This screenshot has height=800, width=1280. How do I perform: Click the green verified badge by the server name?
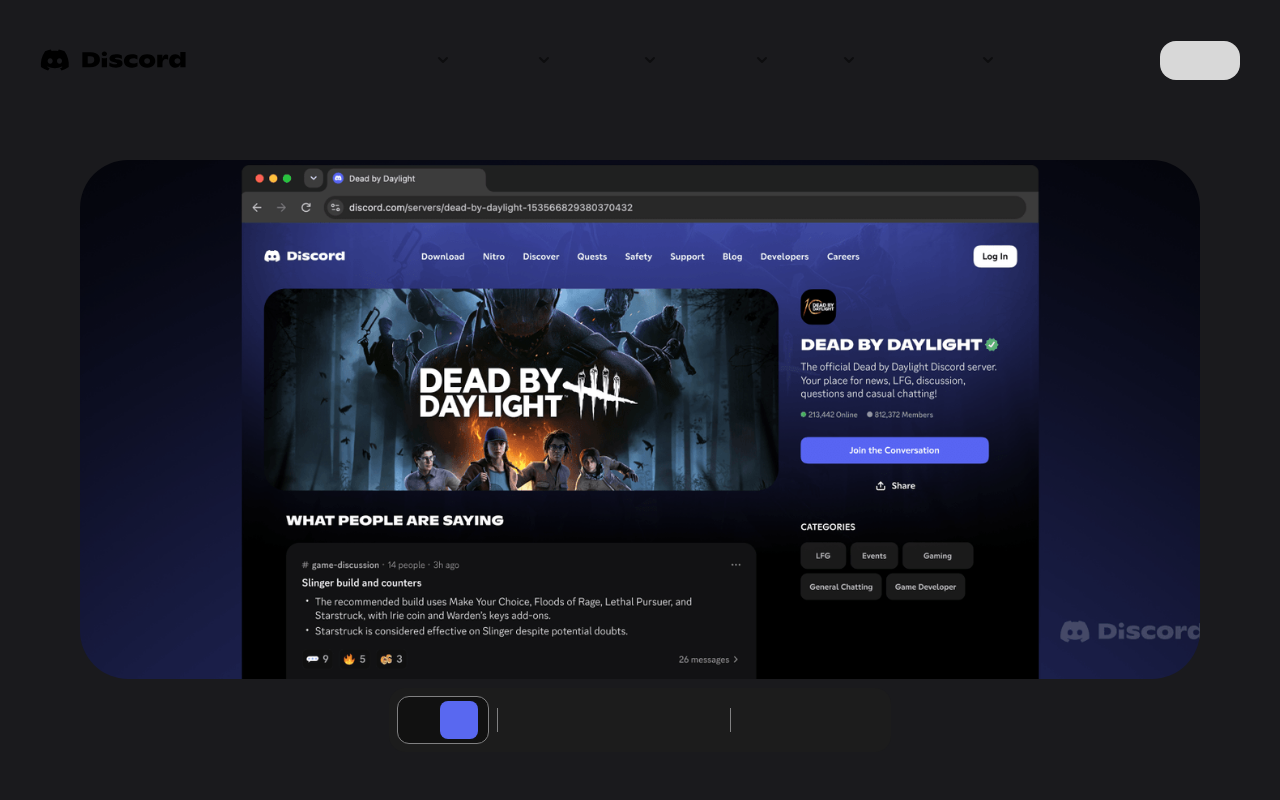(x=992, y=344)
